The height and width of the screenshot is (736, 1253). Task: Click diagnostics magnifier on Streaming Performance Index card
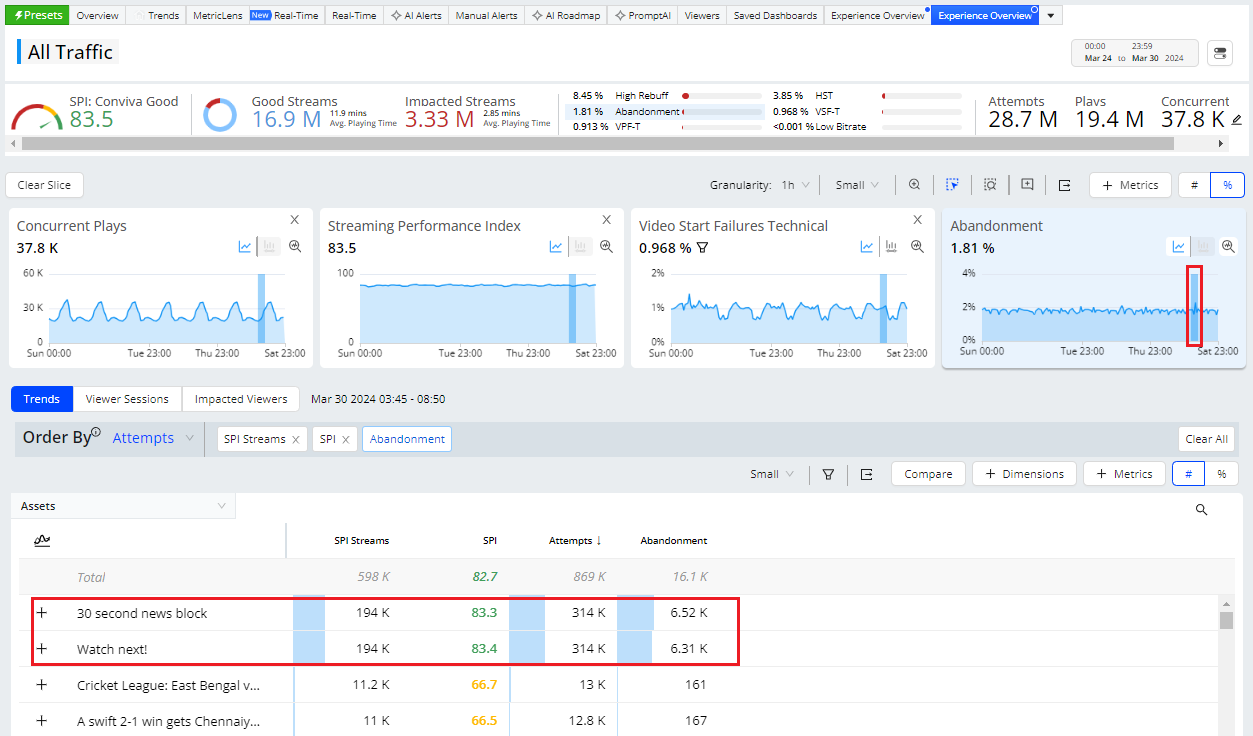tap(606, 246)
